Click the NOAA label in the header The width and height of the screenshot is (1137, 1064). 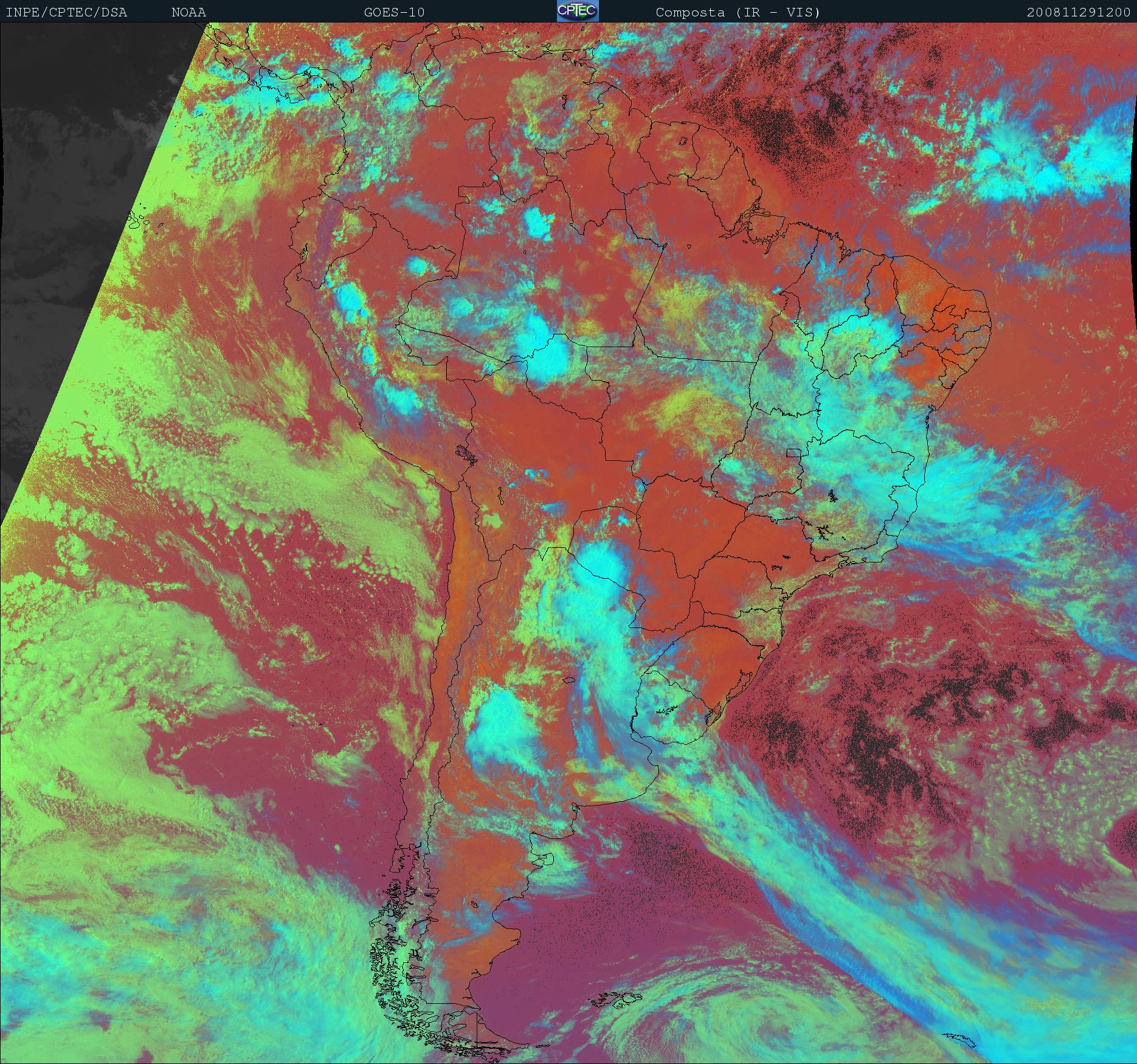point(188,12)
